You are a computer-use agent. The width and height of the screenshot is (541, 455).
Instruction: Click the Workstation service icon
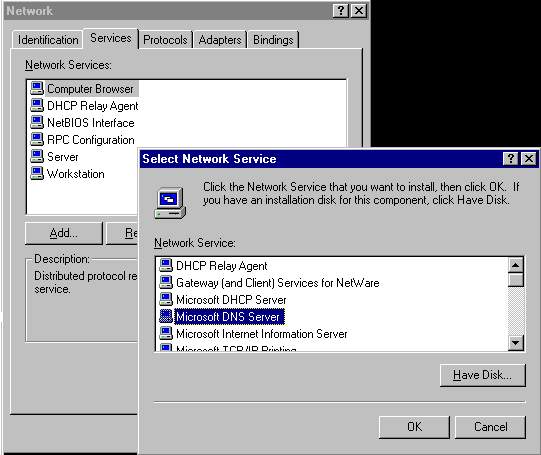tap(37, 174)
